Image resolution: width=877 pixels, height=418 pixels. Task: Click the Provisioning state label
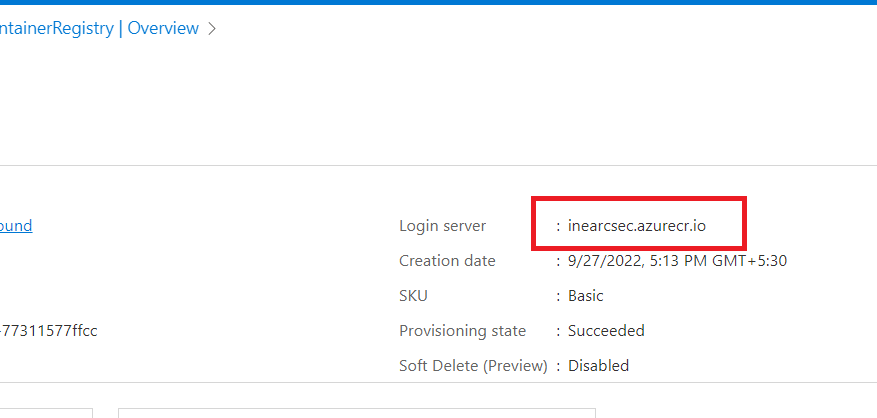(x=462, y=331)
